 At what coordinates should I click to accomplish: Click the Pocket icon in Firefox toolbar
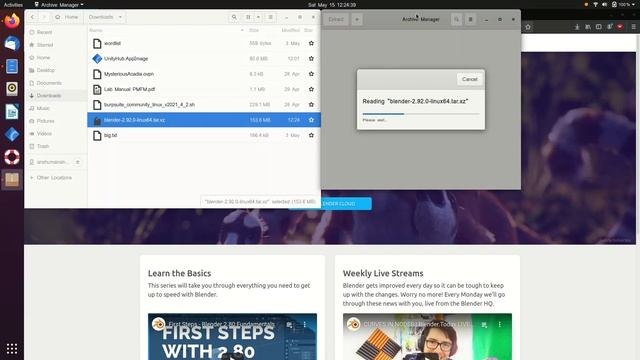(x=620, y=27)
